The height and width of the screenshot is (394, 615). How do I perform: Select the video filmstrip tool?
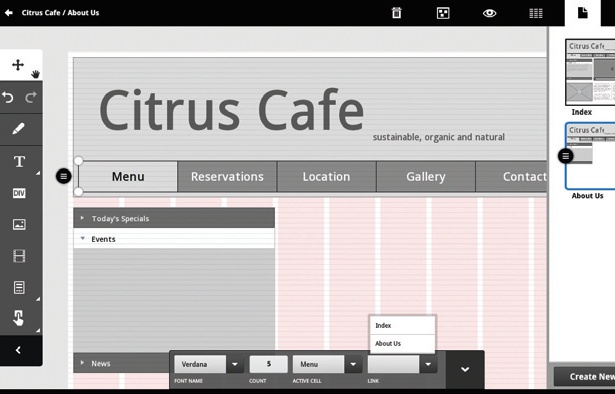pos(19,256)
